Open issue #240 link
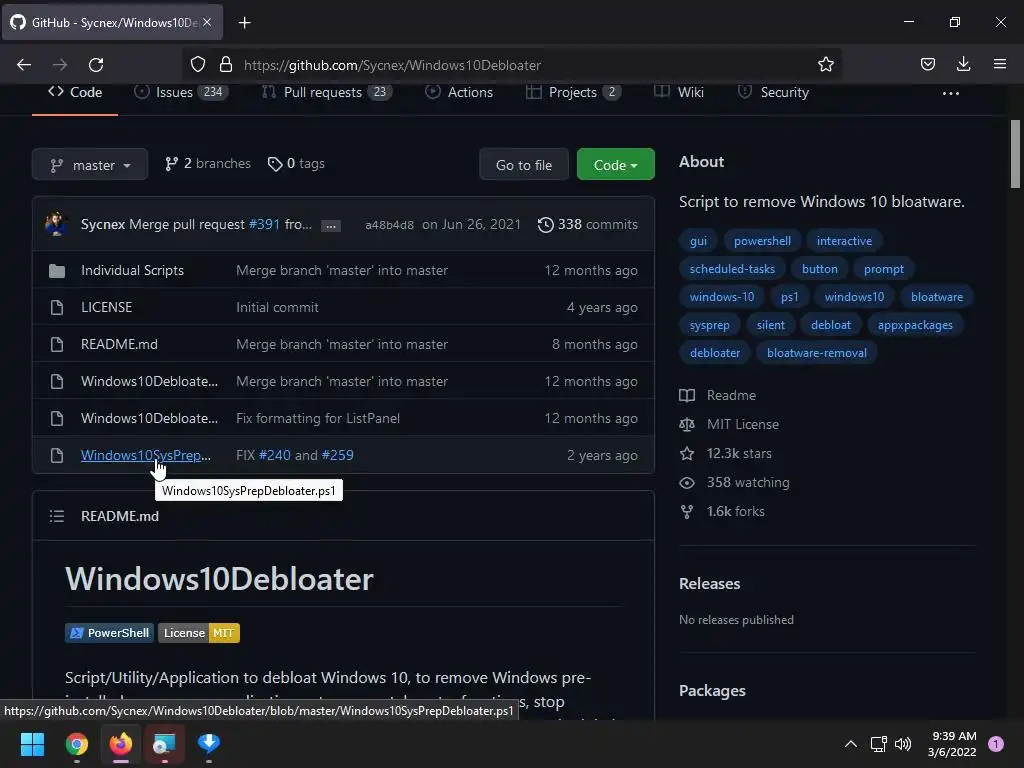The image size is (1024, 768). (275, 455)
